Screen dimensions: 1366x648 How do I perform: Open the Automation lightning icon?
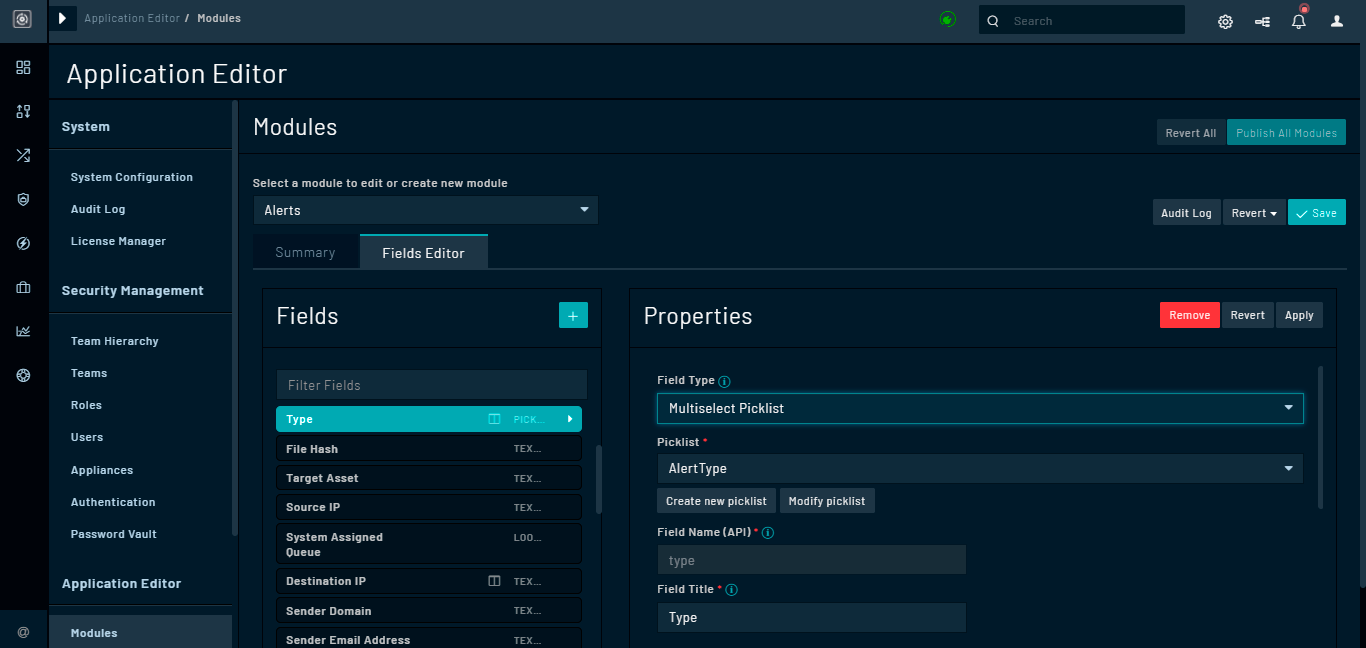click(x=23, y=243)
